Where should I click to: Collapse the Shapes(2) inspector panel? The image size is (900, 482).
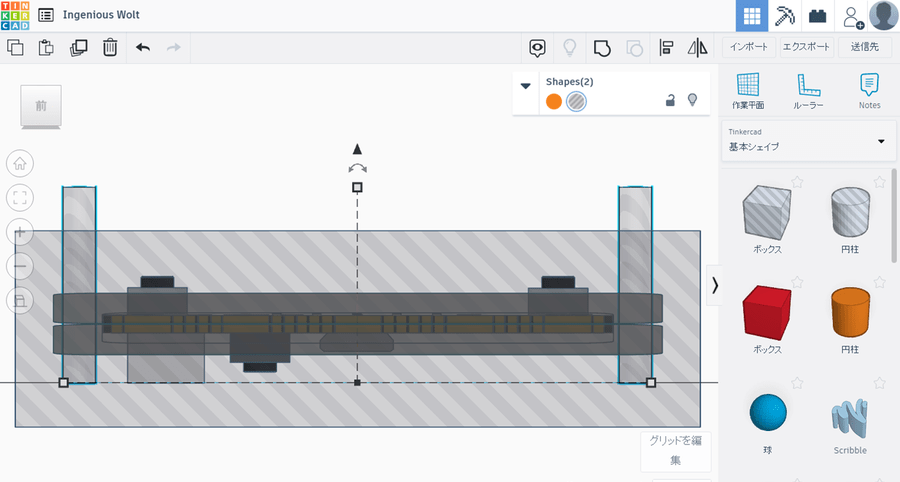525,86
